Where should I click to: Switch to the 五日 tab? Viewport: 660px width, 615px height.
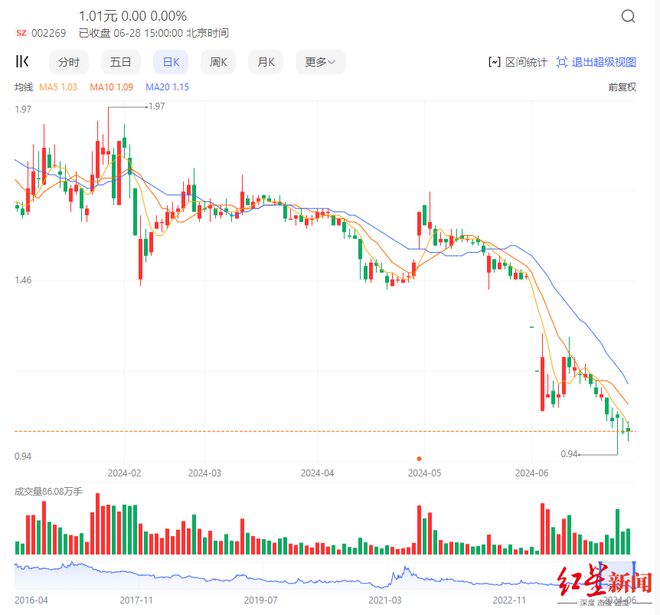(120, 62)
